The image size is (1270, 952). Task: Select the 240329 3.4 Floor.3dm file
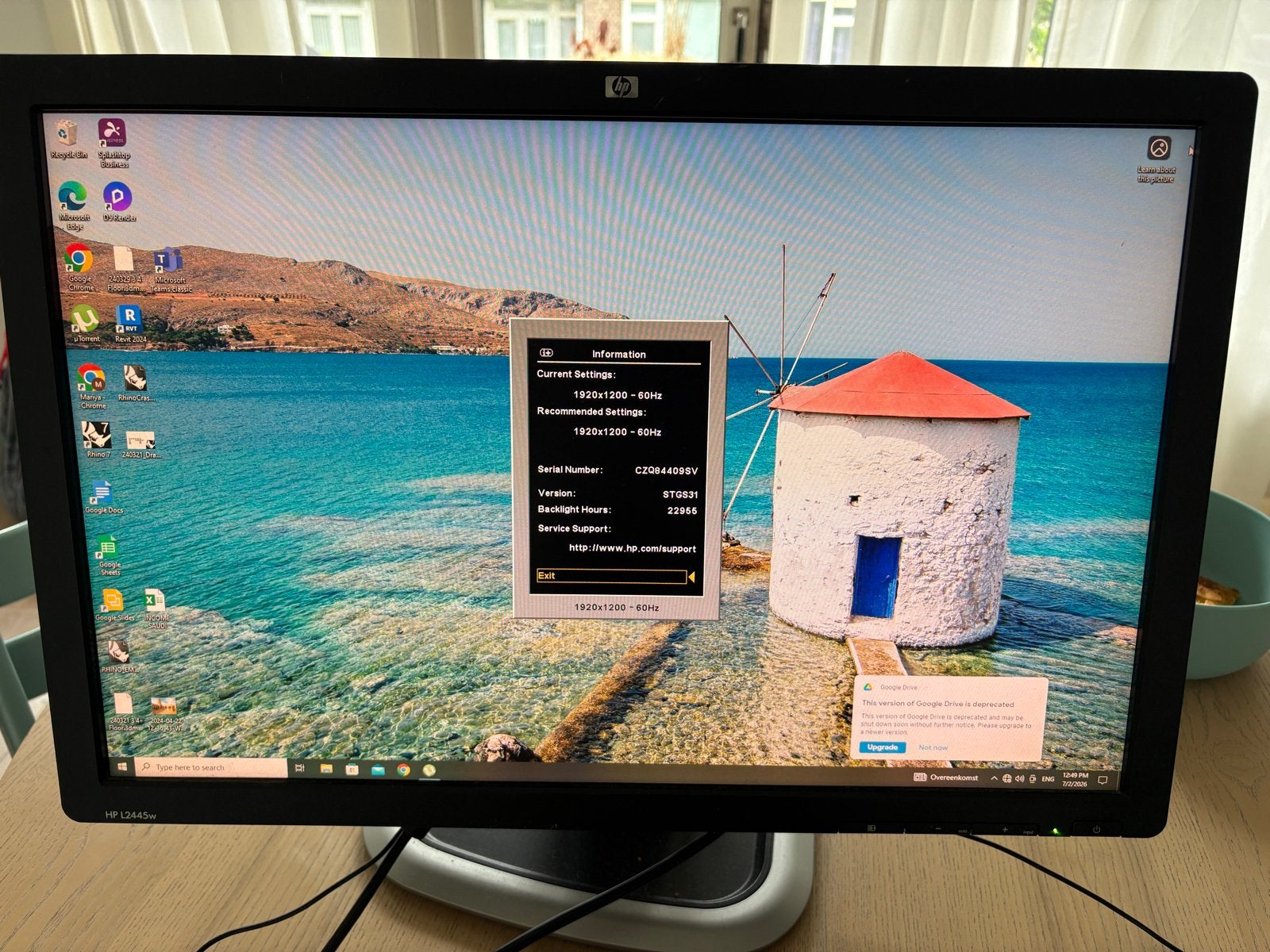tap(124, 268)
